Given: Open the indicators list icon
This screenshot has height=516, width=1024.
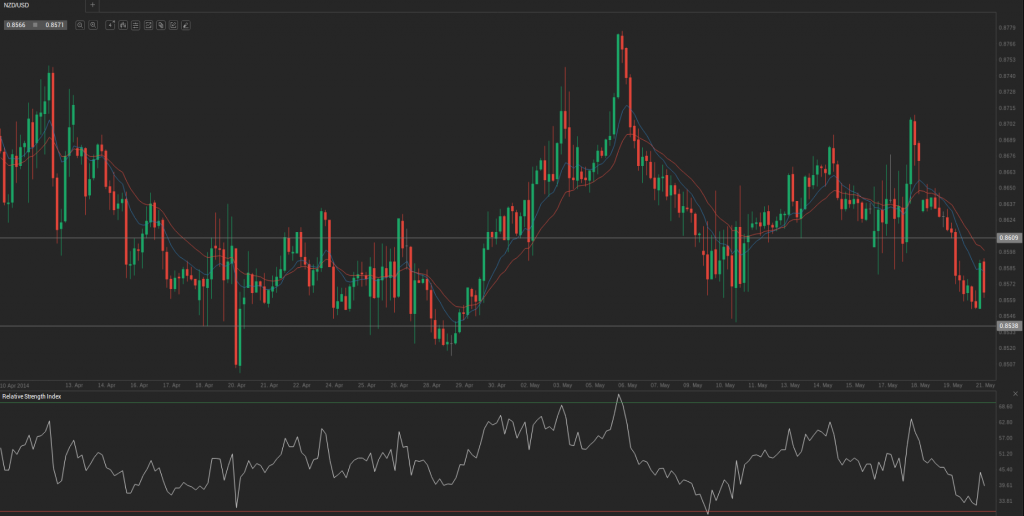Looking at the screenshot, I should click(135, 24).
